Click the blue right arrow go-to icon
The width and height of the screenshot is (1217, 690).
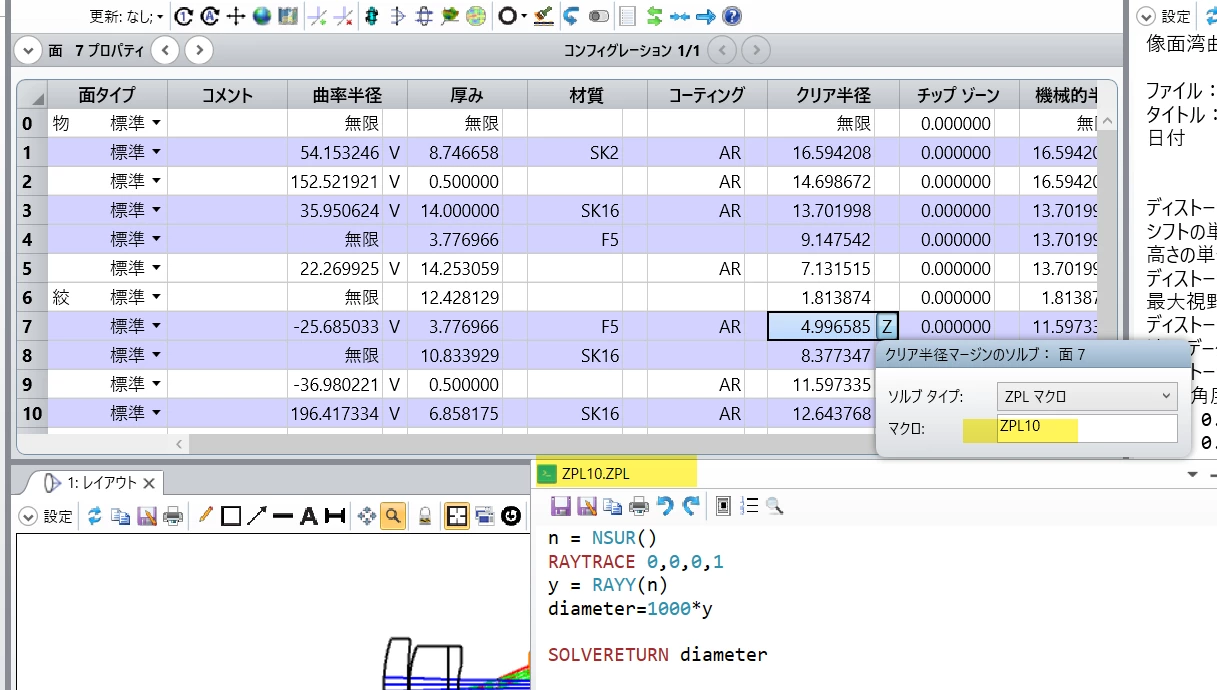[x=706, y=16]
